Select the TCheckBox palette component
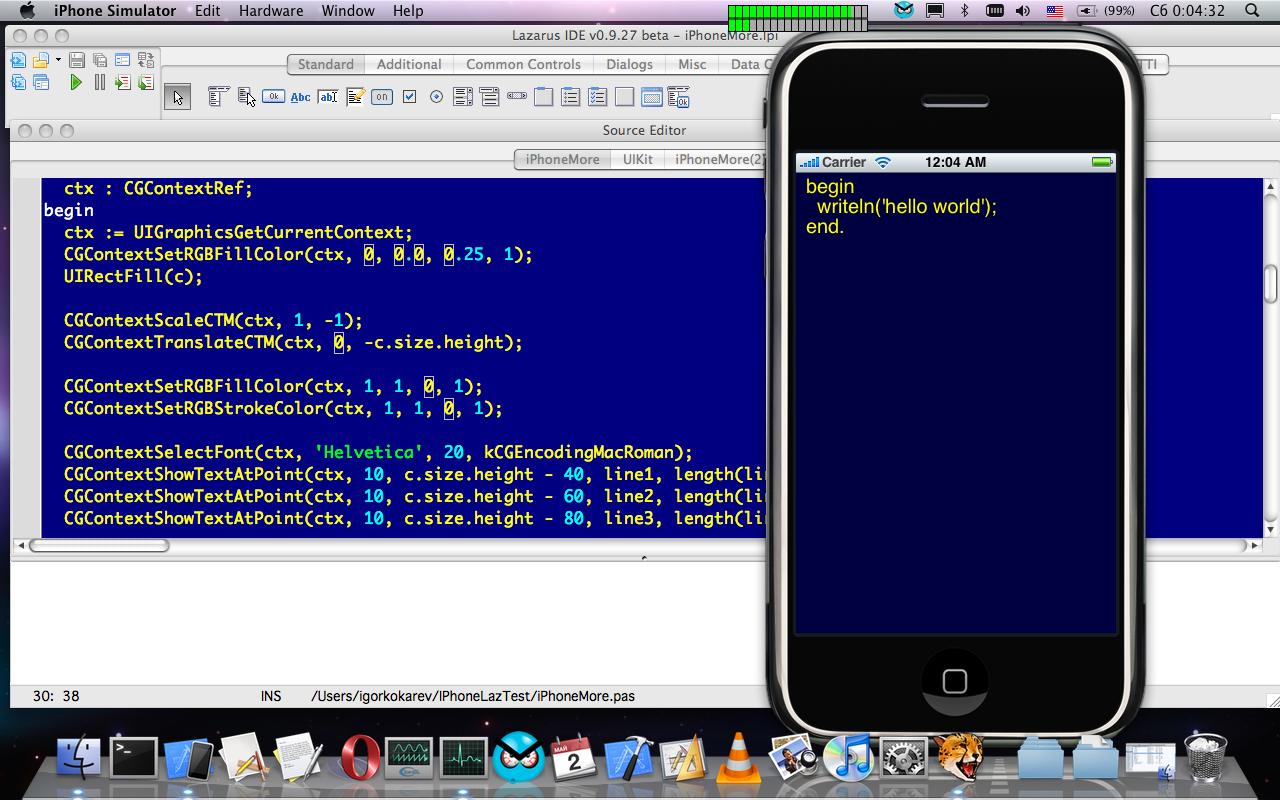Viewport: 1280px width, 800px height. pos(409,97)
